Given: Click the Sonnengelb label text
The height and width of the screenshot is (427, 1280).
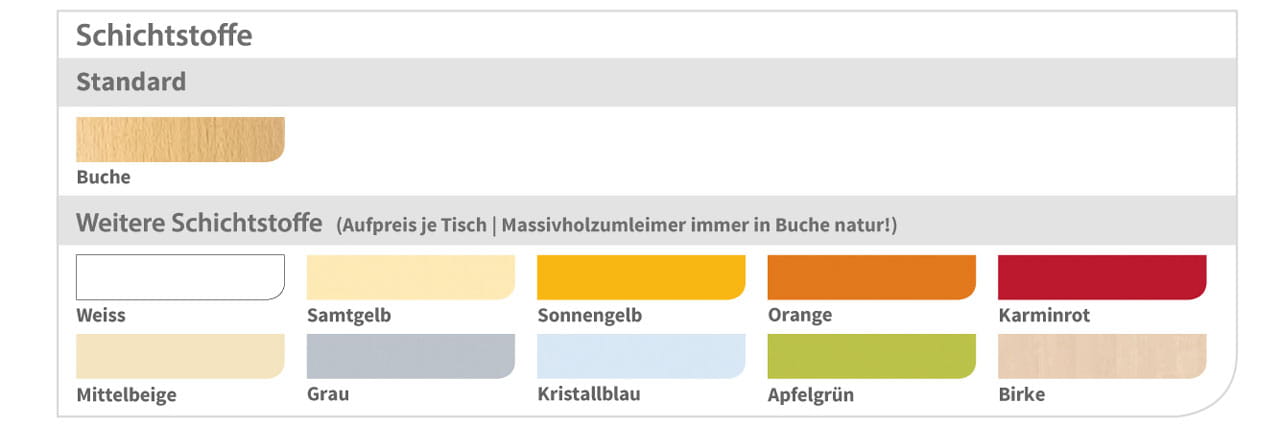Looking at the screenshot, I should tap(589, 316).
